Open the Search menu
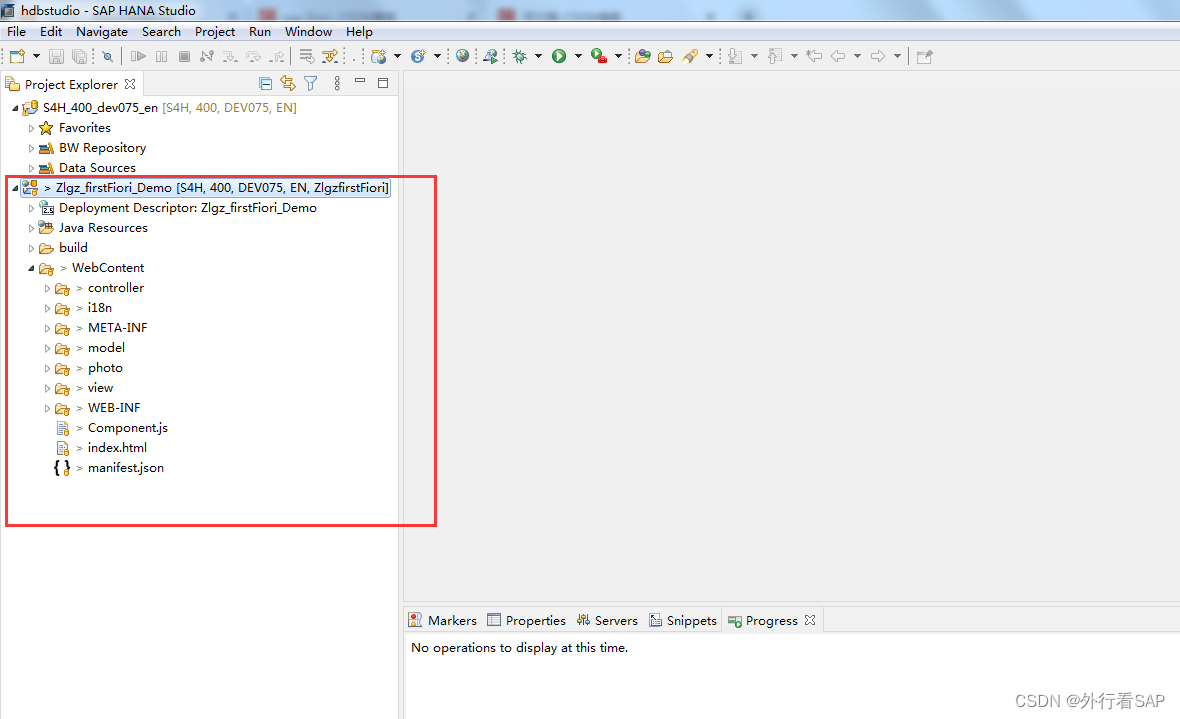Viewport: 1180px width, 719px height. point(161,32)
